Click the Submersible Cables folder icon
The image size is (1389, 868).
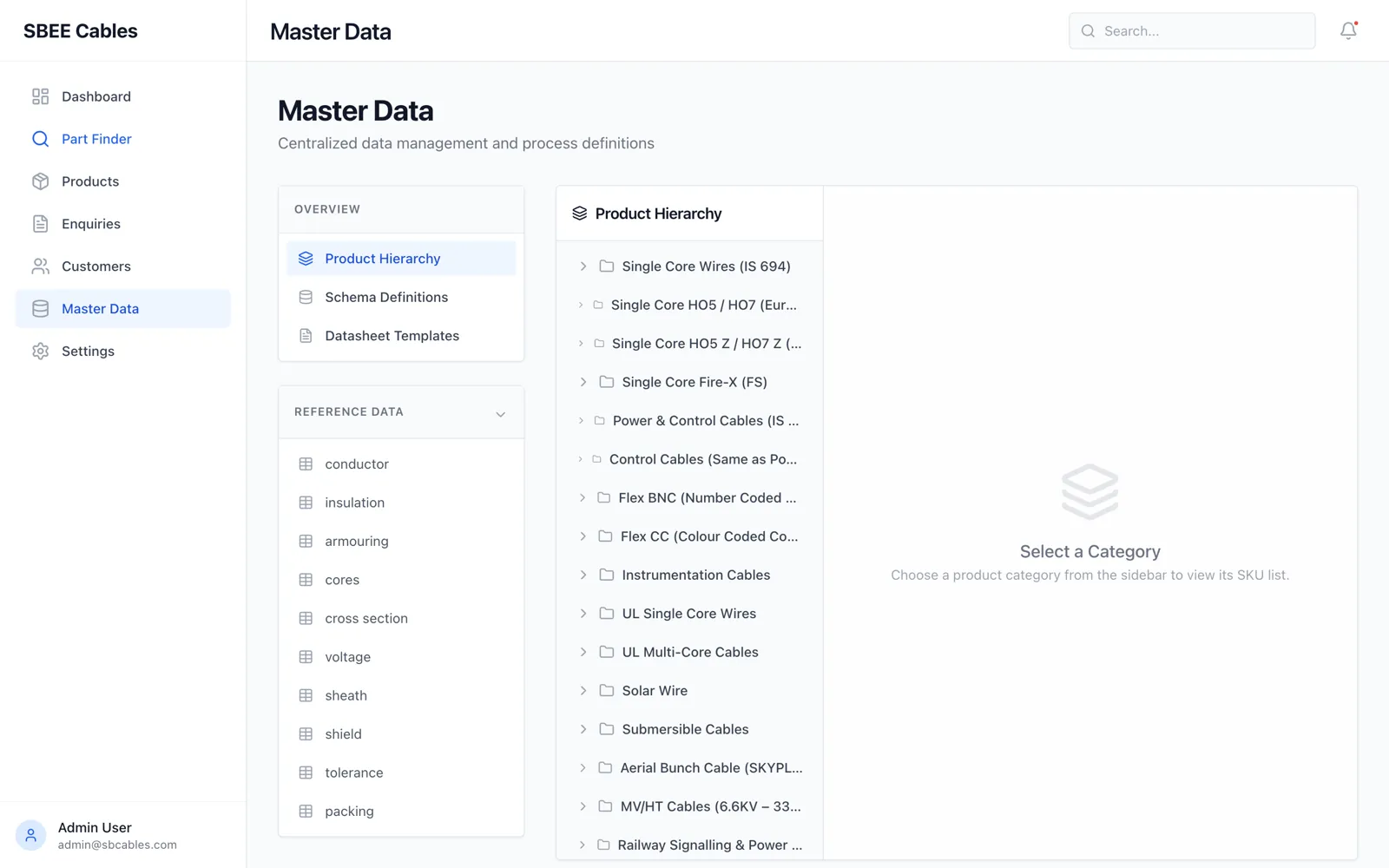click(607, 729)
